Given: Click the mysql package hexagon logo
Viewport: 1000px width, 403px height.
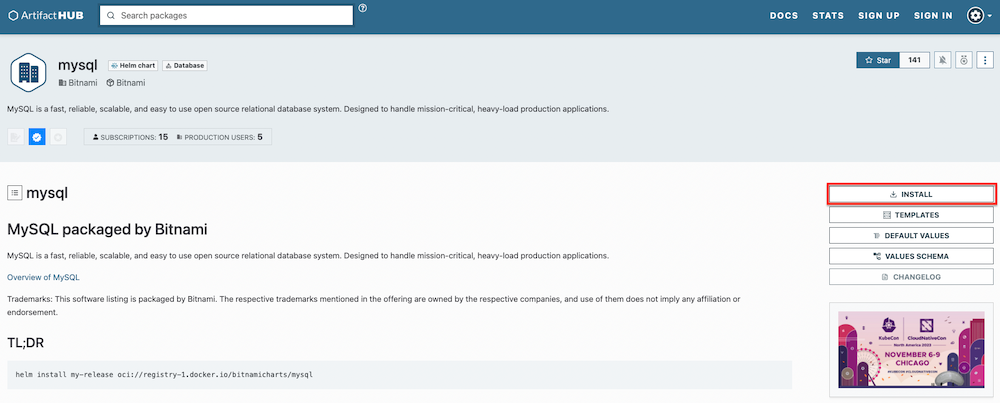Looking at the screenshot, I should coord(29,72).
